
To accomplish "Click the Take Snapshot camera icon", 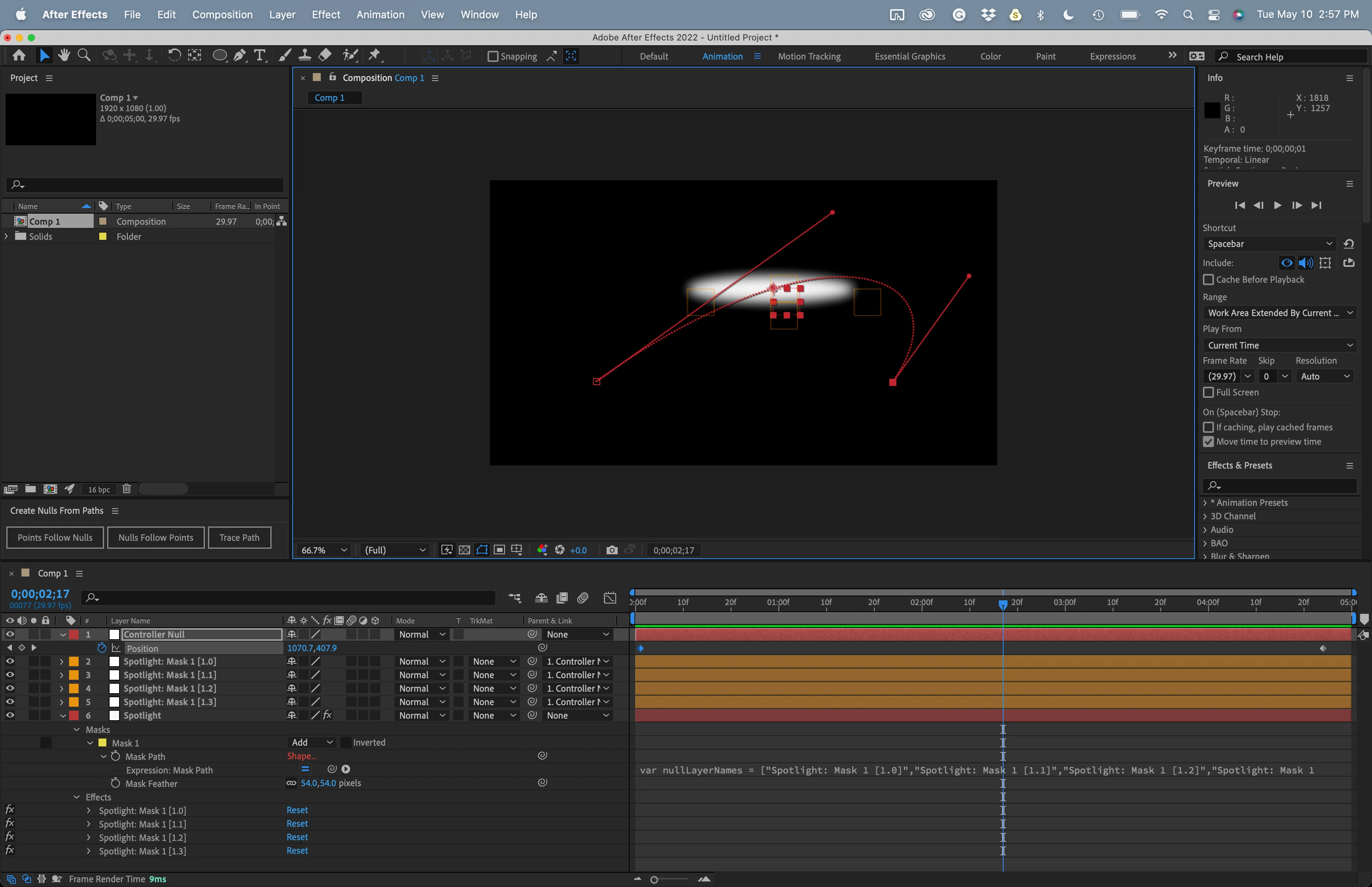I will tap(611, 550).
